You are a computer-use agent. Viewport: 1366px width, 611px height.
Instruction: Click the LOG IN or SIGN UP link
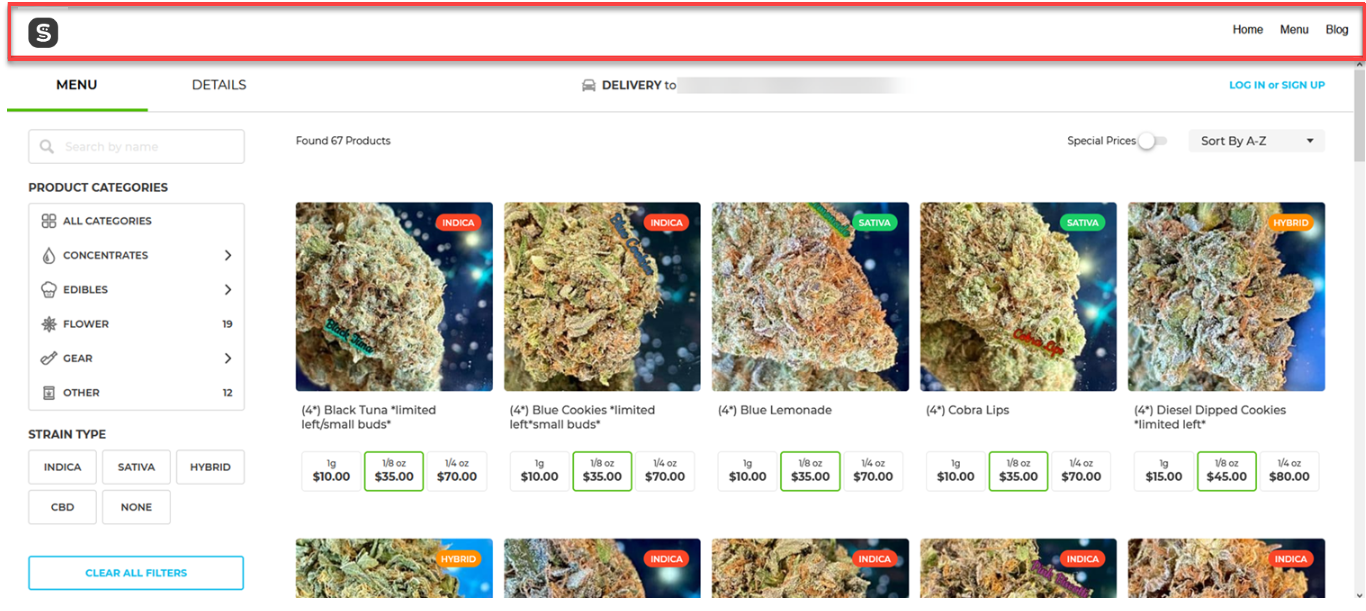pyautogui.click(x=1277, y=85)
